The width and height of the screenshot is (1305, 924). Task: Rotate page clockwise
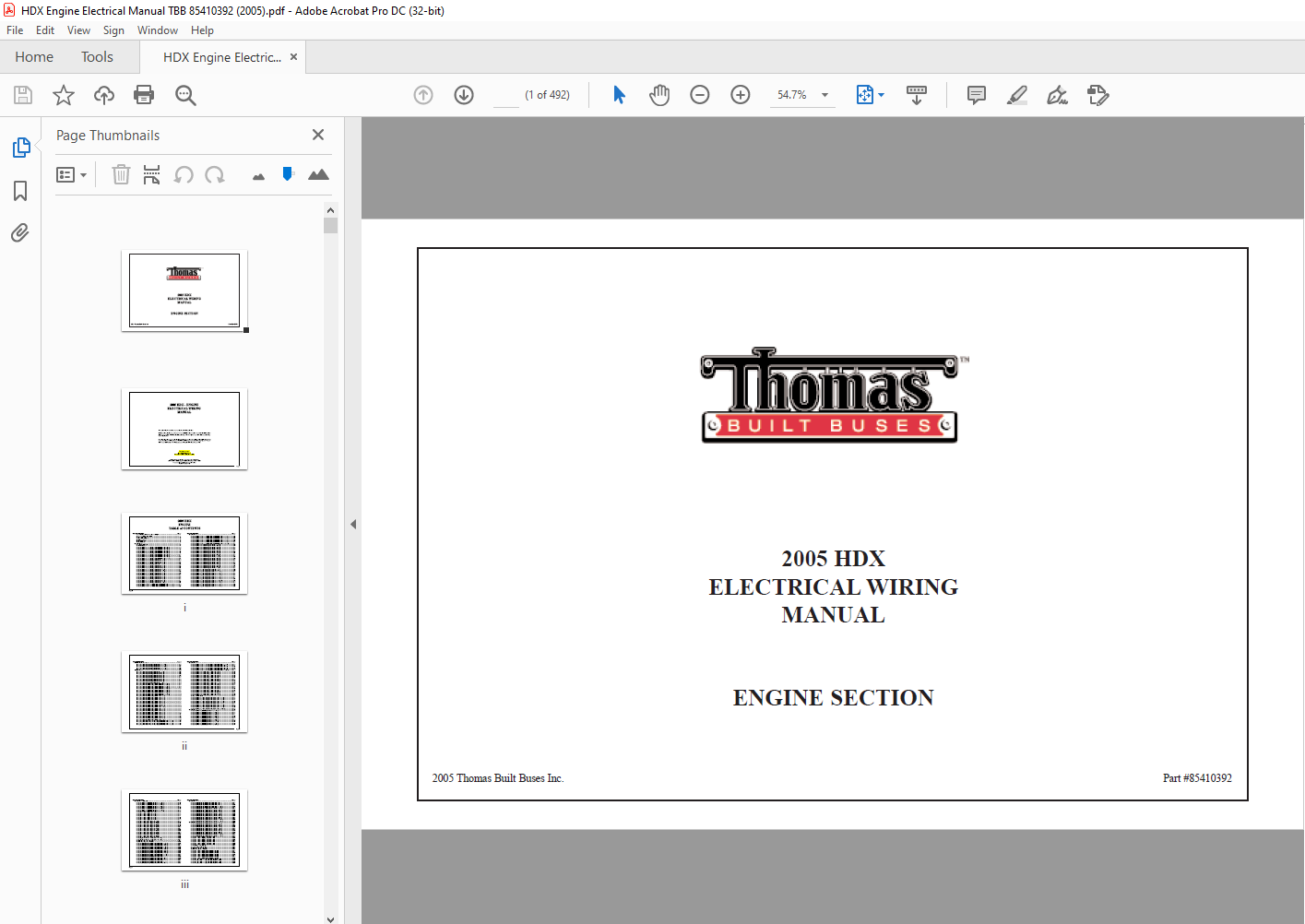(x=215, y=174)
